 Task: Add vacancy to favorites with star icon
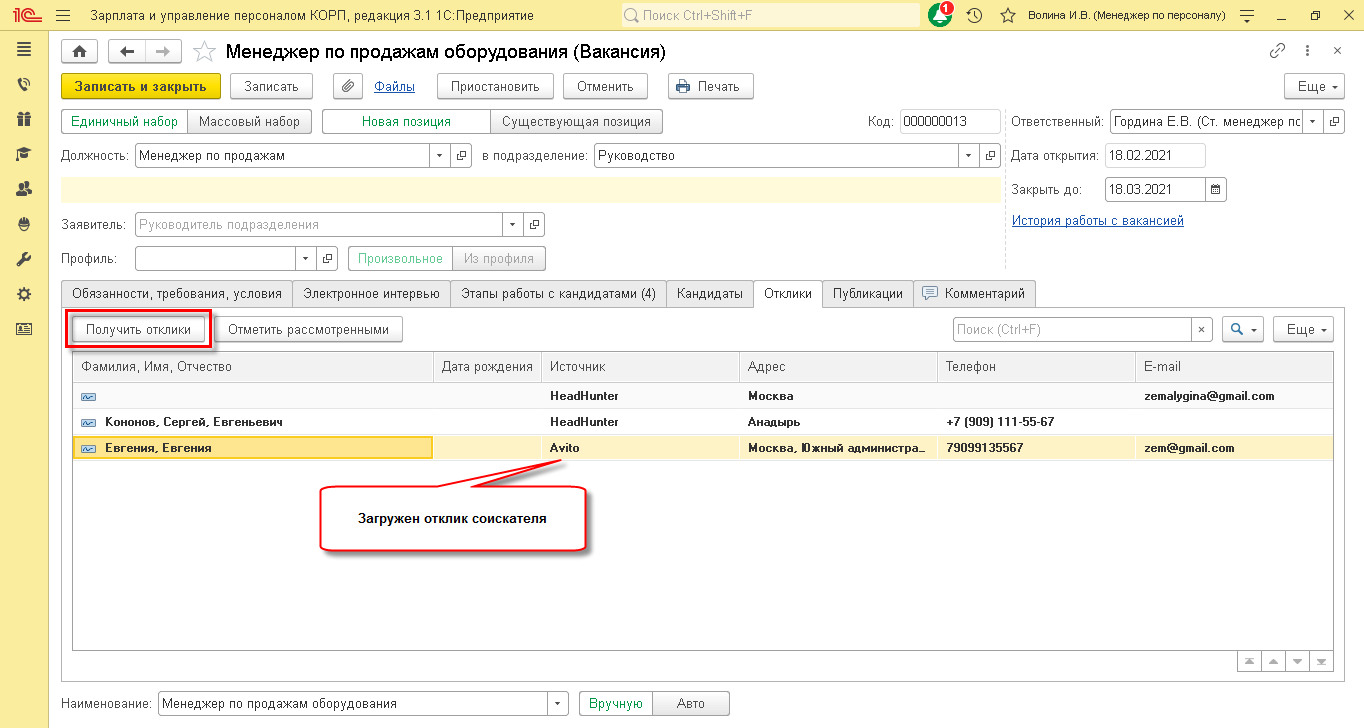[204, 52]
